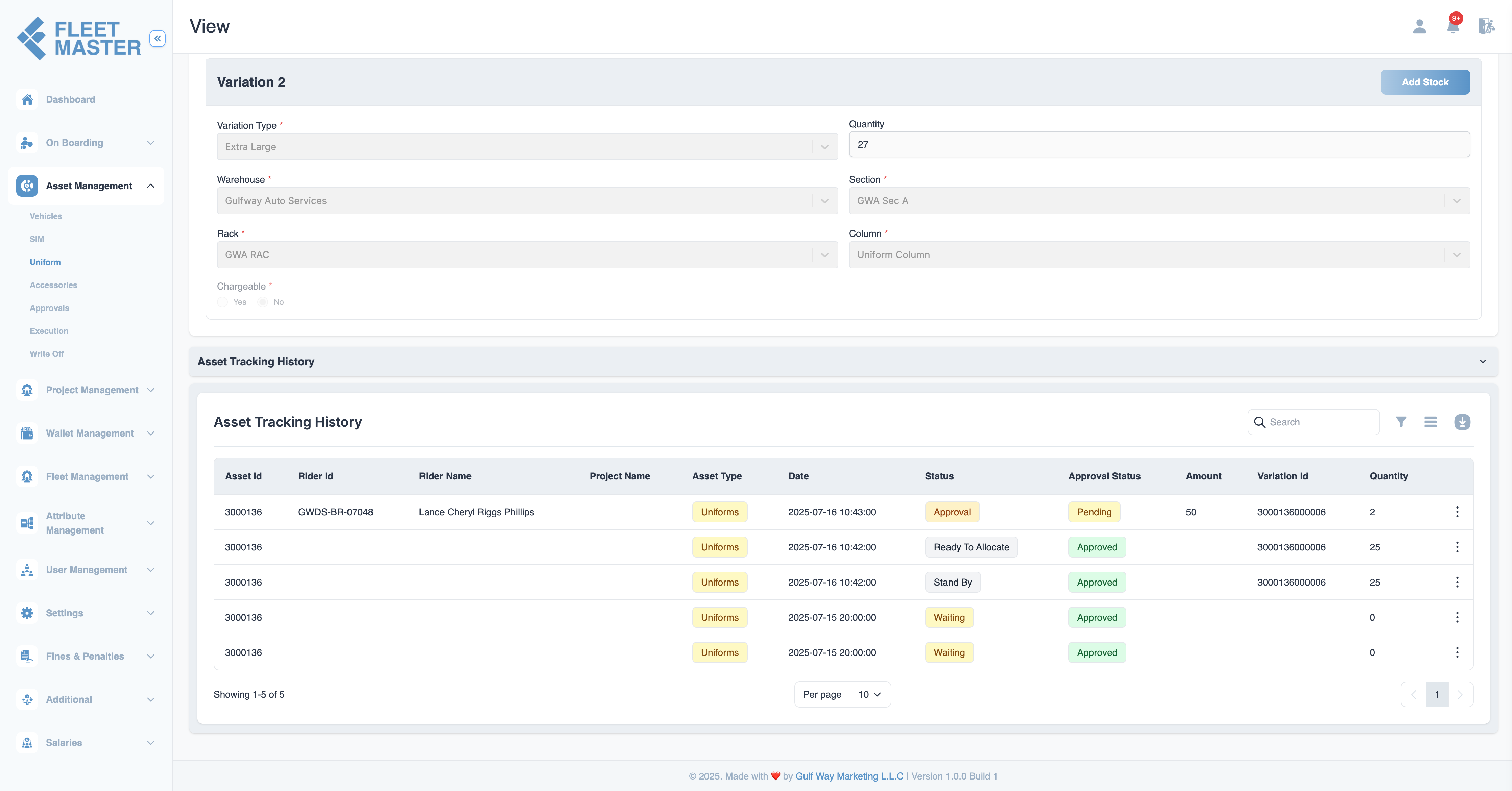This screenshot has width=1512, height=791.
Task: Open the Vehicles submenu item
Action: pos(46,216)
